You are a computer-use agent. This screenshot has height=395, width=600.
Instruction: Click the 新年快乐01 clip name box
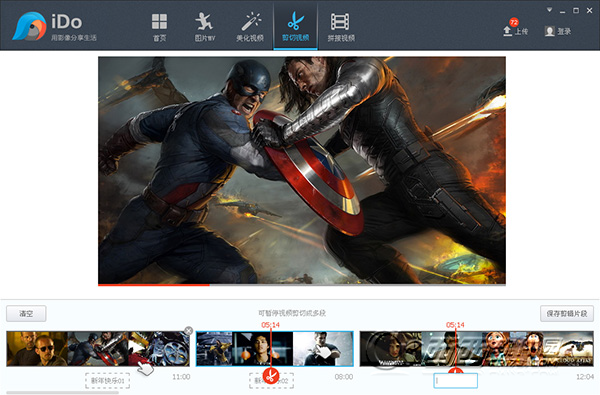point(108,381)
